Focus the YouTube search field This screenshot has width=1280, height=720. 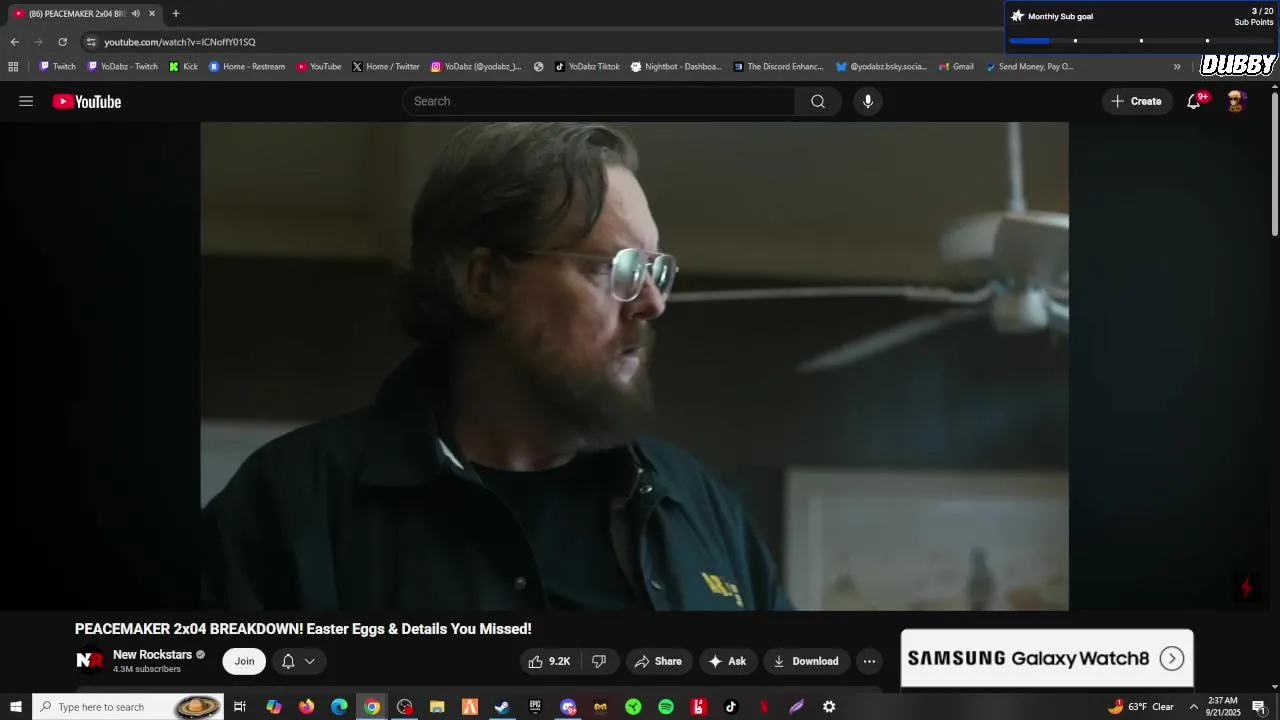click(x=600, y=101)
